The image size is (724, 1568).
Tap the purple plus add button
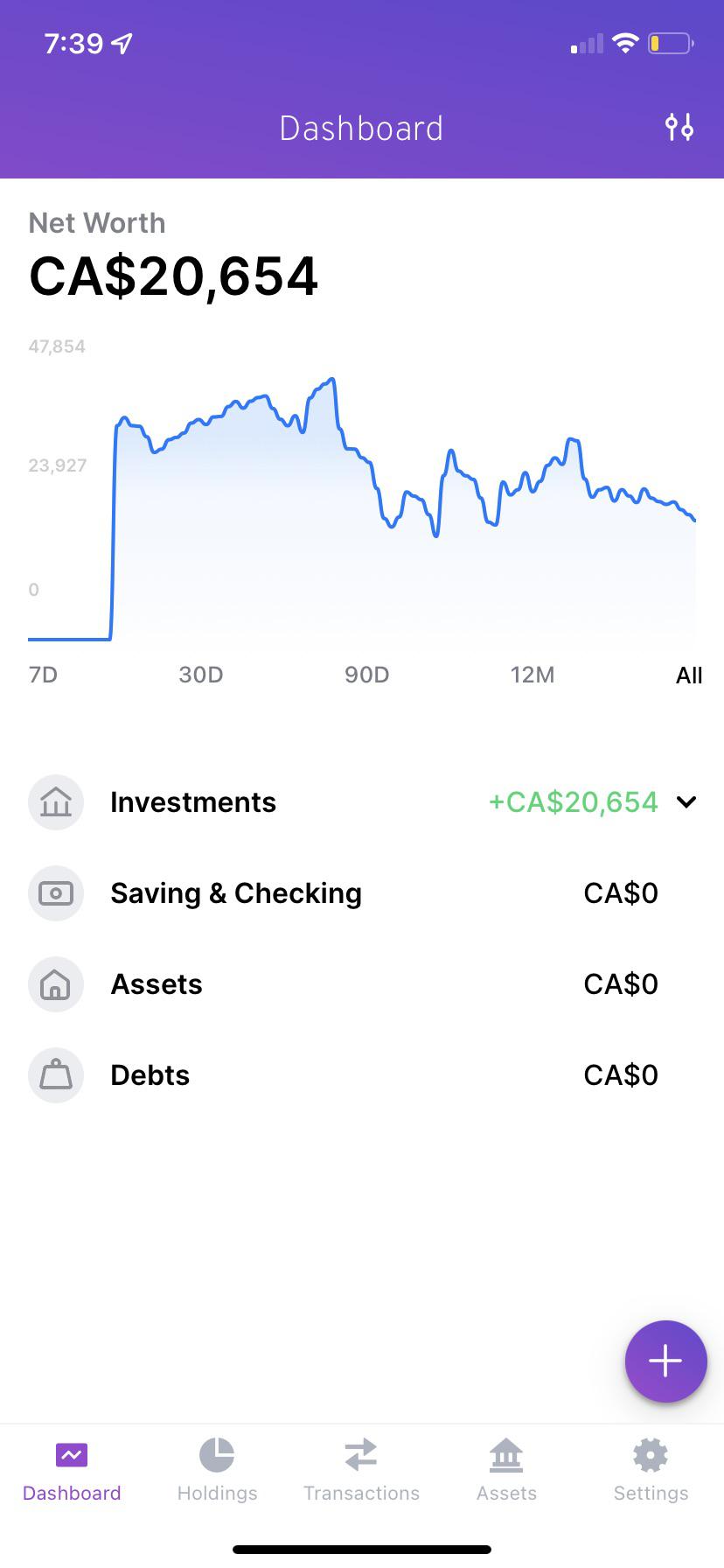click(665, 1361)
